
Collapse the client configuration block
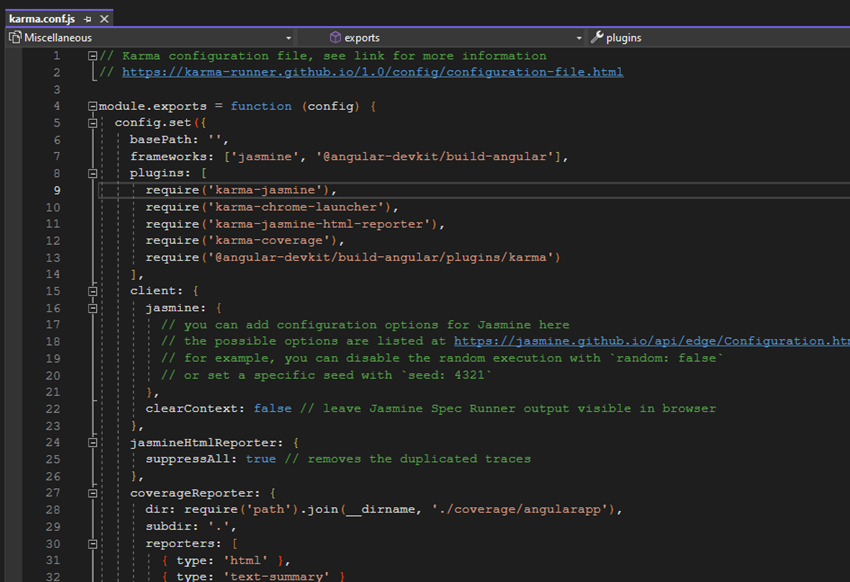pyautogui.click(x=91, y=290)
